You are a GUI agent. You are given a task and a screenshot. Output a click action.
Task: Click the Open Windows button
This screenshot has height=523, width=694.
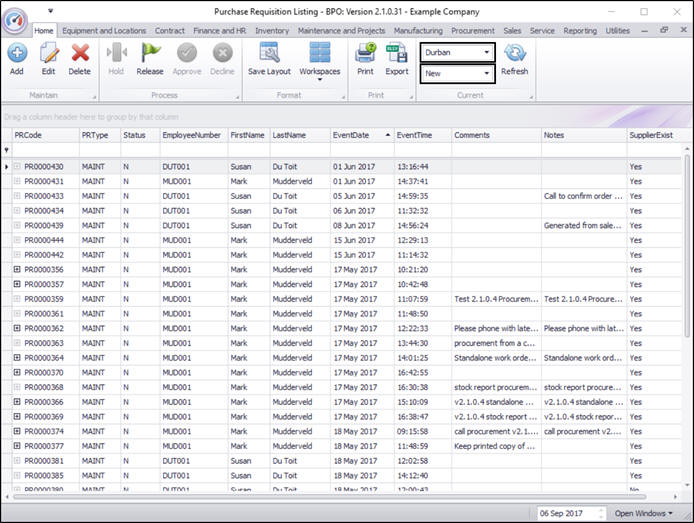pos(643,513)
